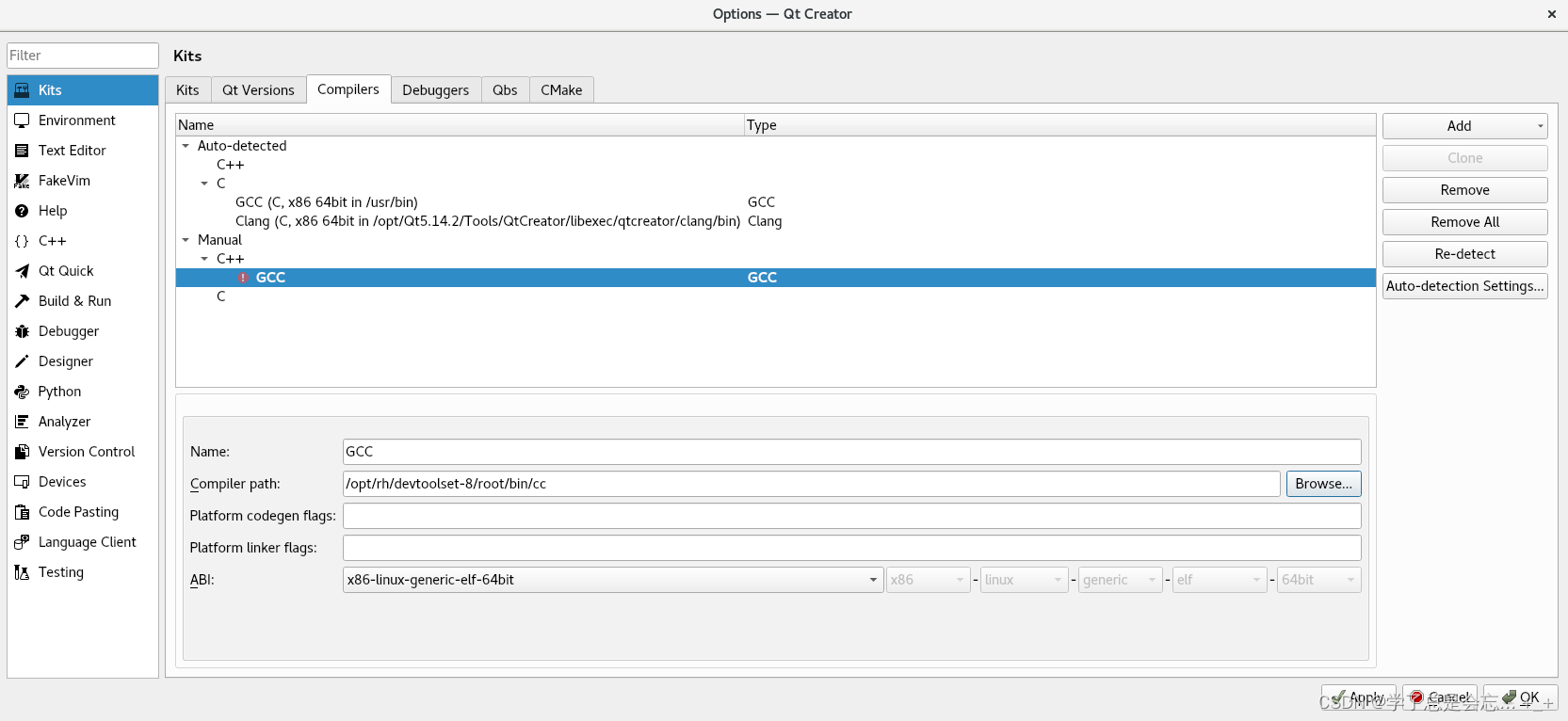
Task: Open the ABI combo box
Action: click(x=613, y=580)
